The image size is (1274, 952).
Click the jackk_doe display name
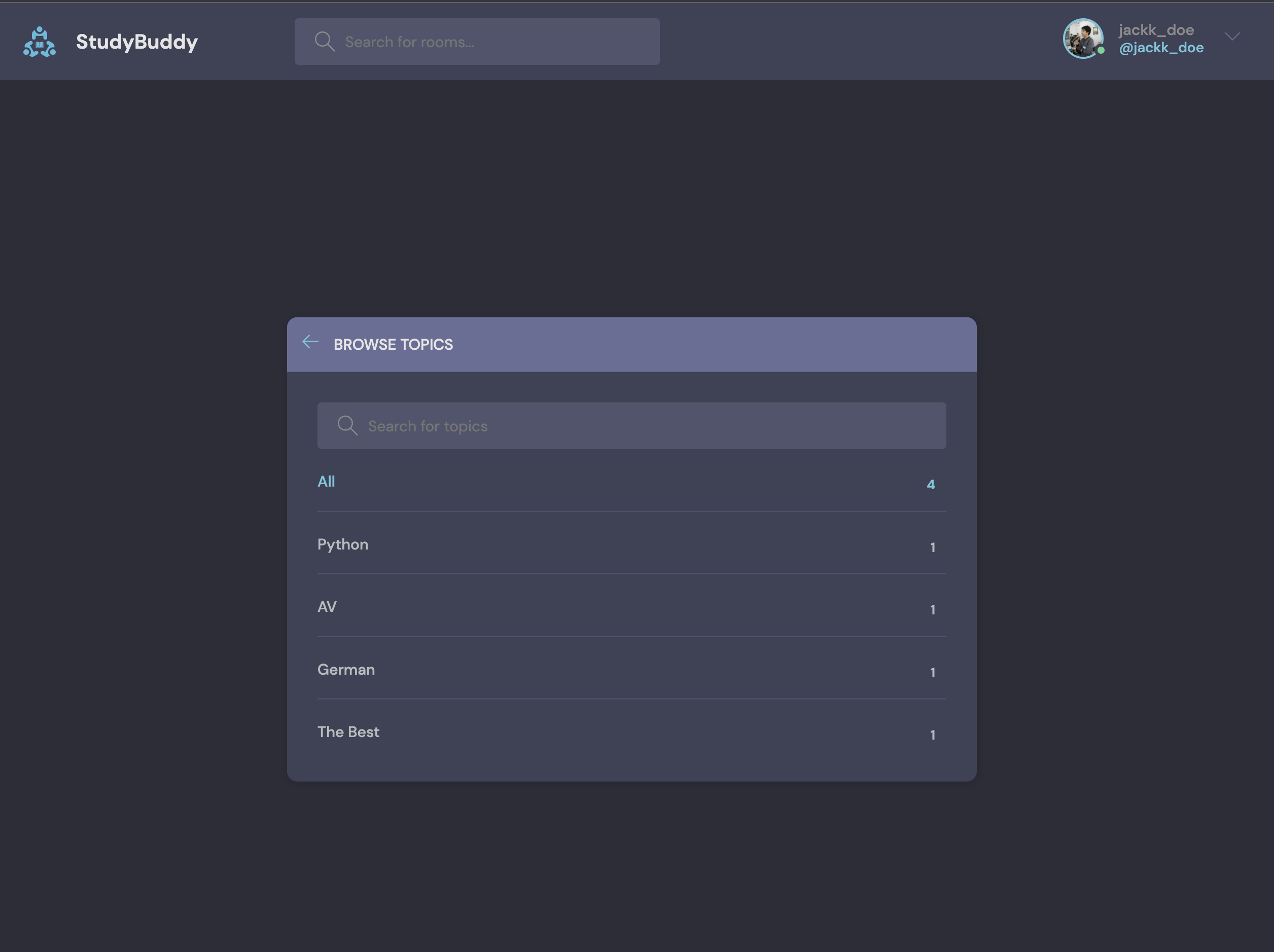point(1155,30)
